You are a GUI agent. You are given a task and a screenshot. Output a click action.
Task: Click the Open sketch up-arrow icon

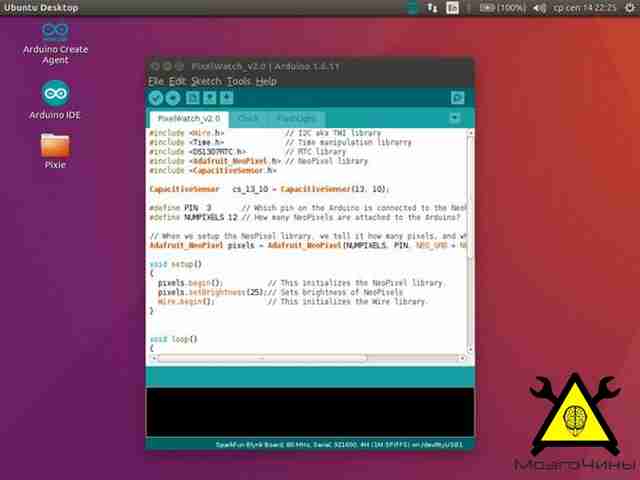210,98
